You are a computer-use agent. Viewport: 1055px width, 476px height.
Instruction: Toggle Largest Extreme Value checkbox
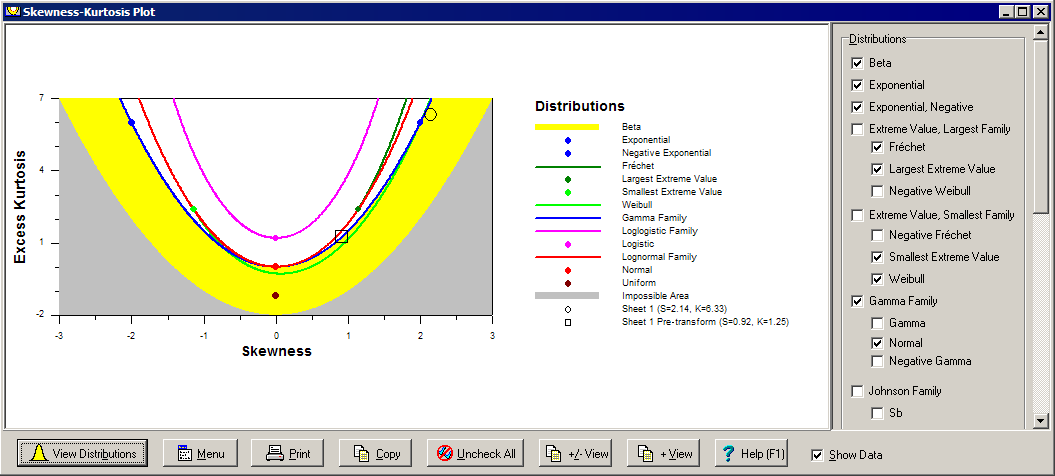tap(877, 169)
